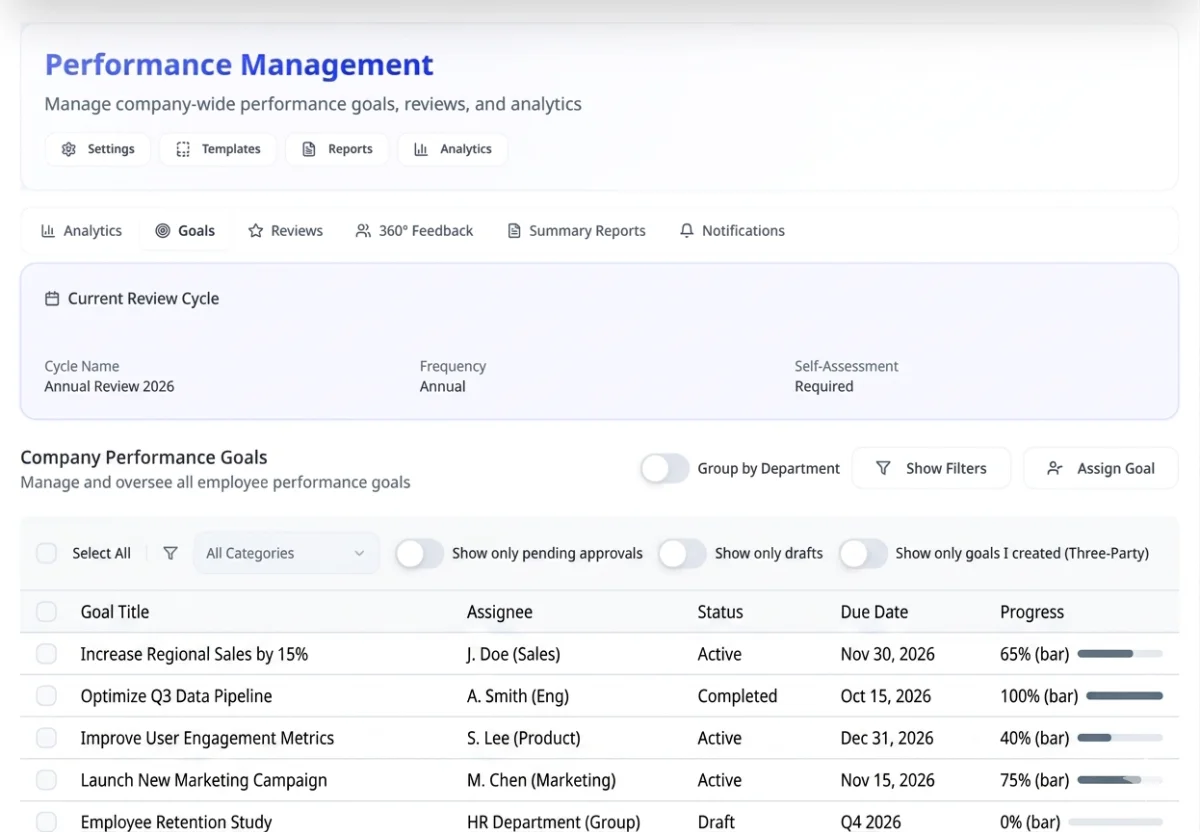Click the 100% progress bar
This screenshot has width=1200, height=832.
pos(1125,696)
